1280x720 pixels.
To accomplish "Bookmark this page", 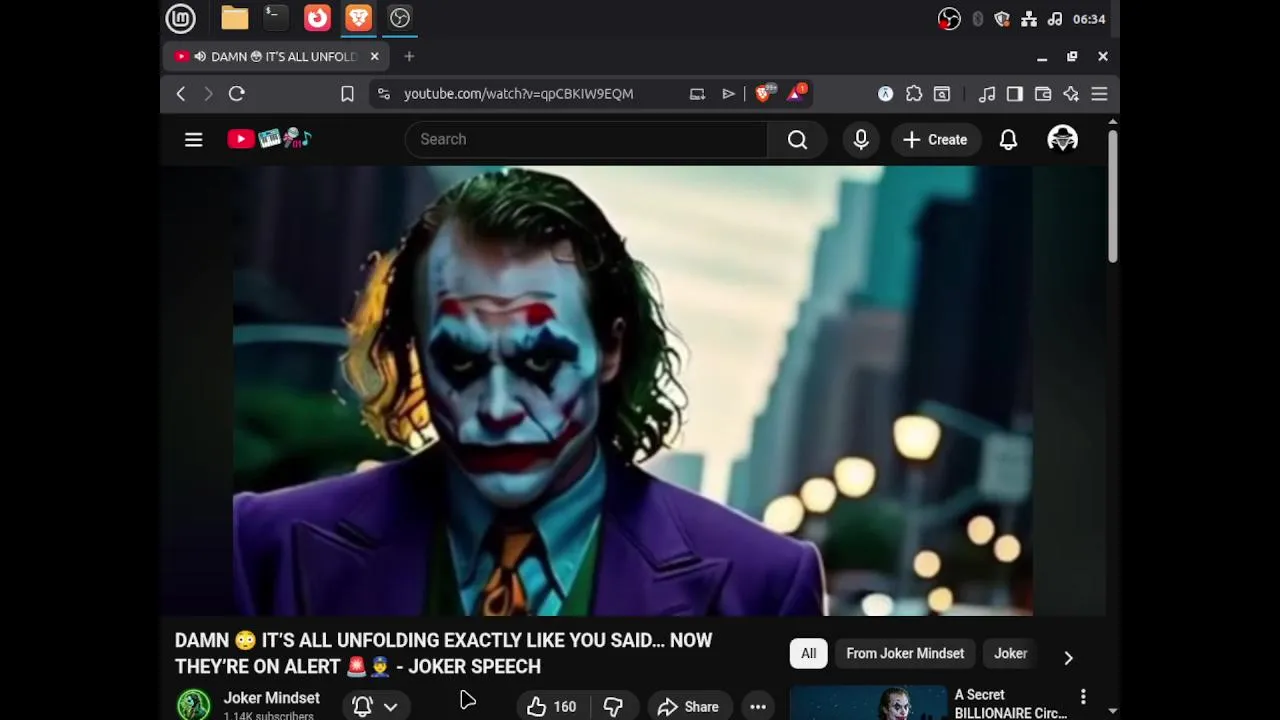I will pos(347,94).
